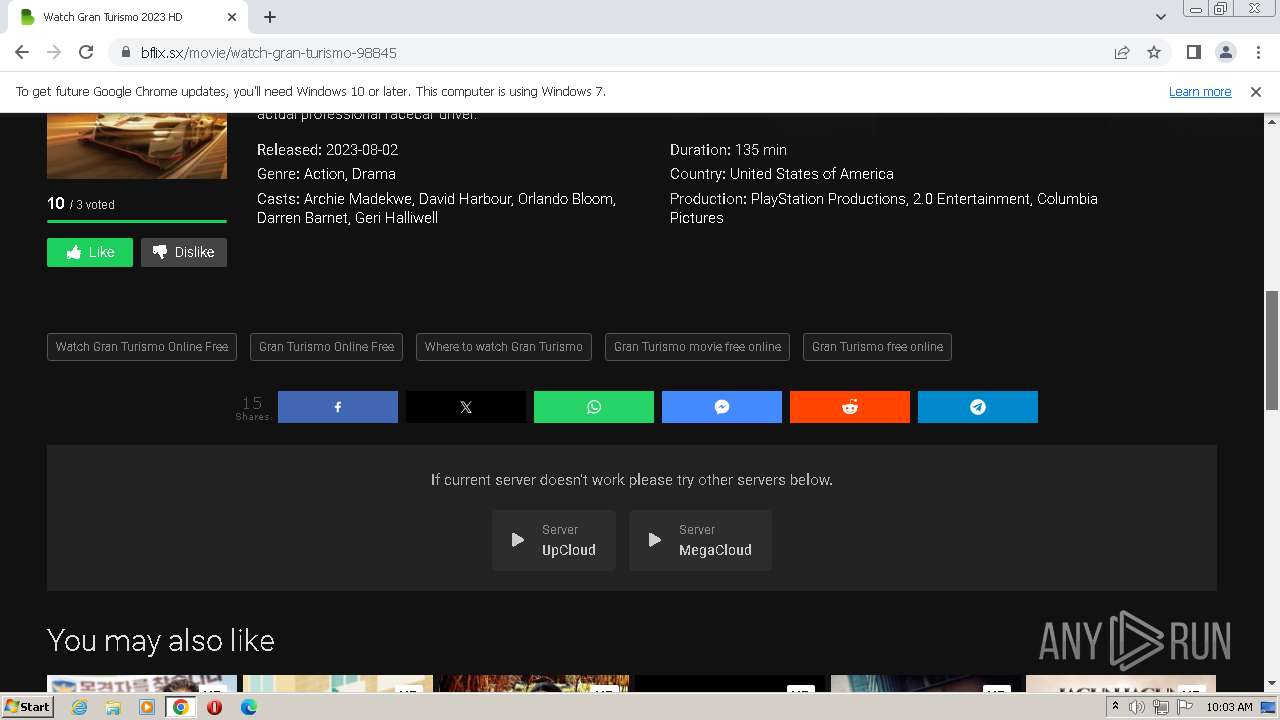Open Microsoft Edge from taskbar

point(248,707)
